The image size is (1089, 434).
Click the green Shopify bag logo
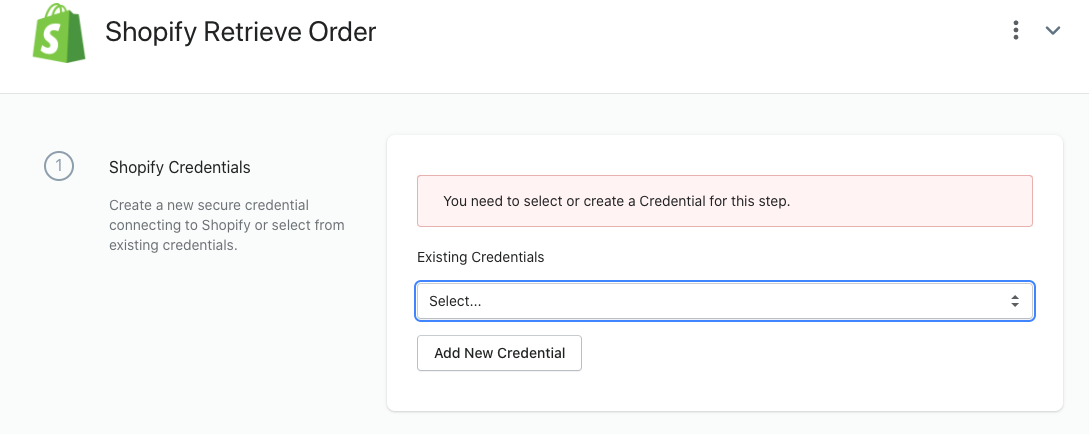pyautogui.click(x=60, y=31)
